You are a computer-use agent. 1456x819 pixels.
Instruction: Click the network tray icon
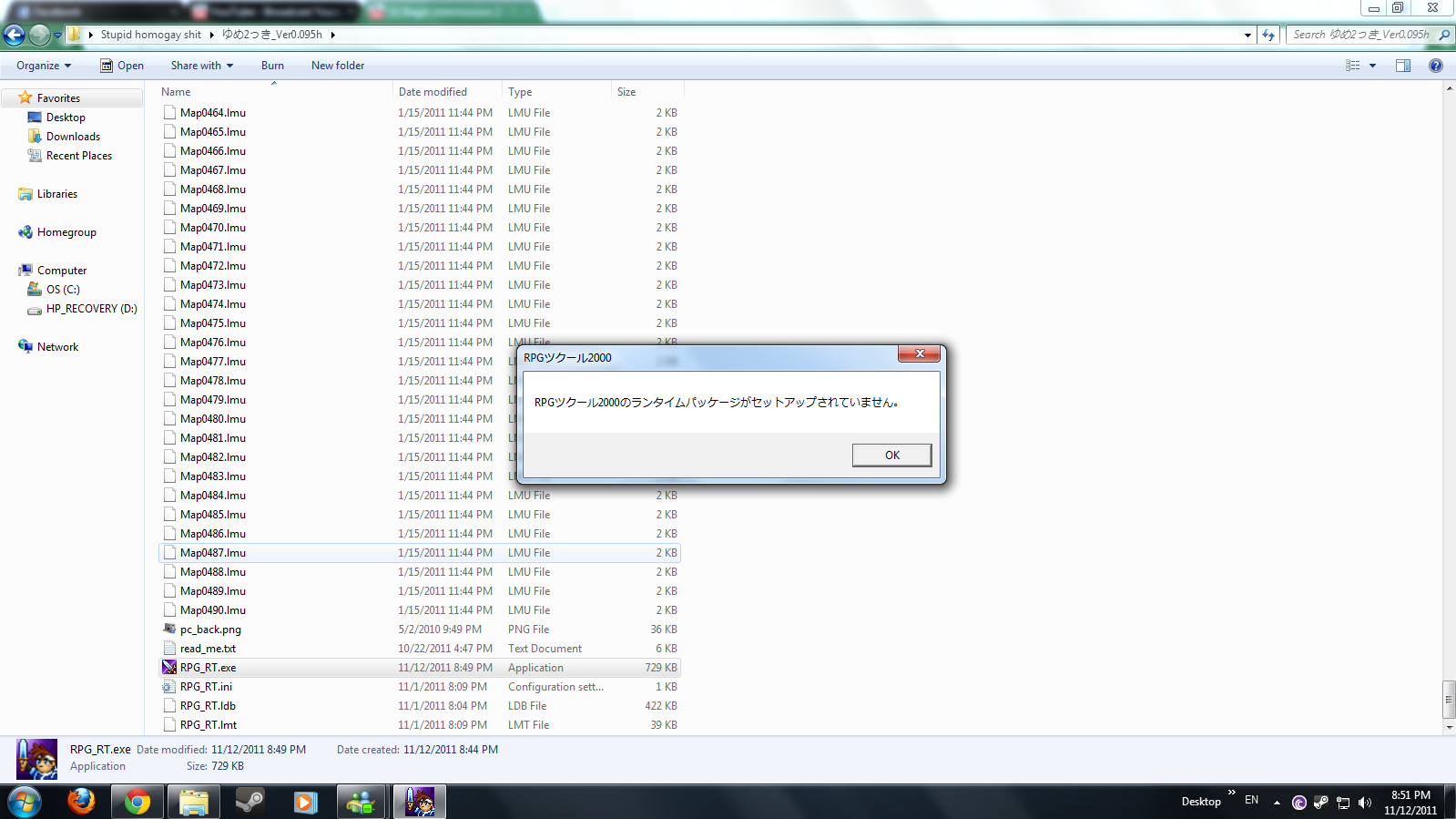pos(1342,803)
